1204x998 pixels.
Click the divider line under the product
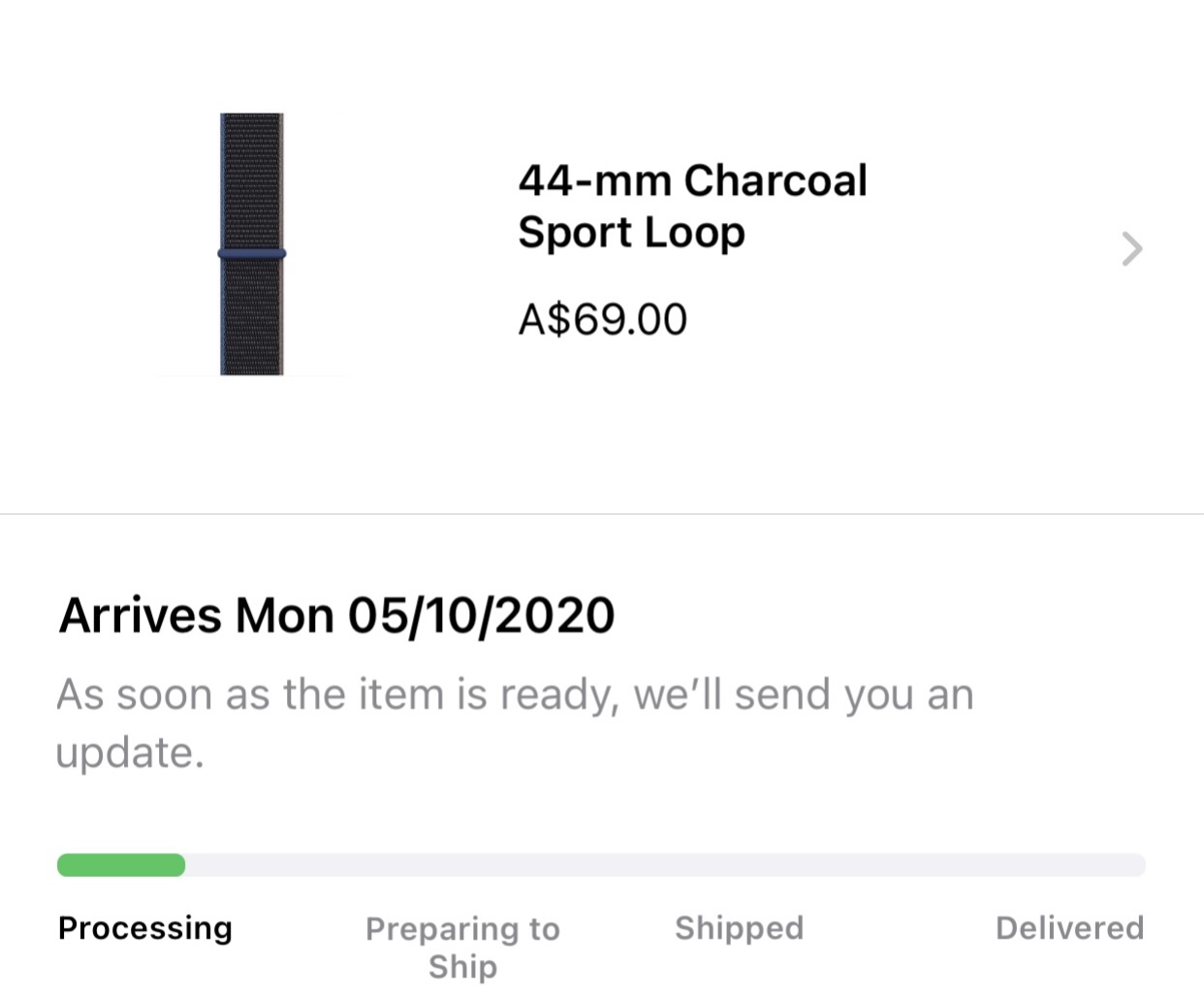click(602, 514)
